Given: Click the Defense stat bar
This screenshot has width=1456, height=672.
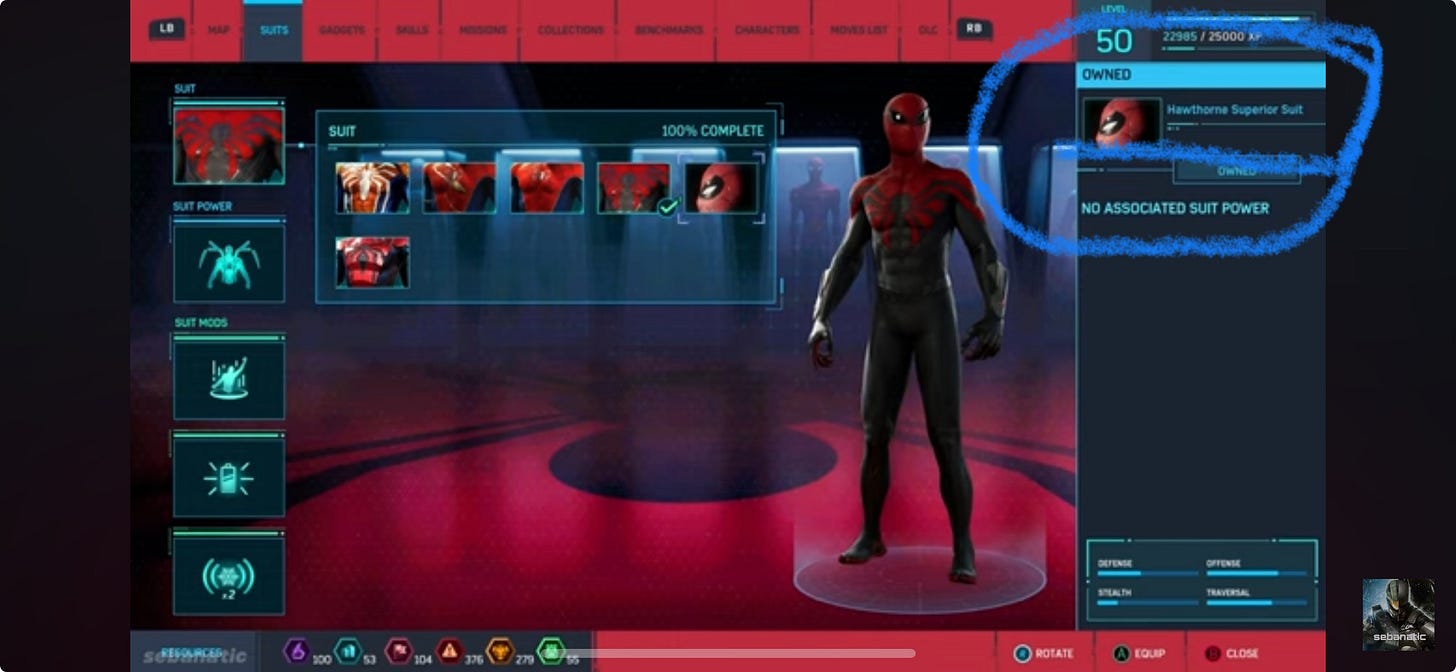Looking at the screenshot, I should tap(1147, 573).
